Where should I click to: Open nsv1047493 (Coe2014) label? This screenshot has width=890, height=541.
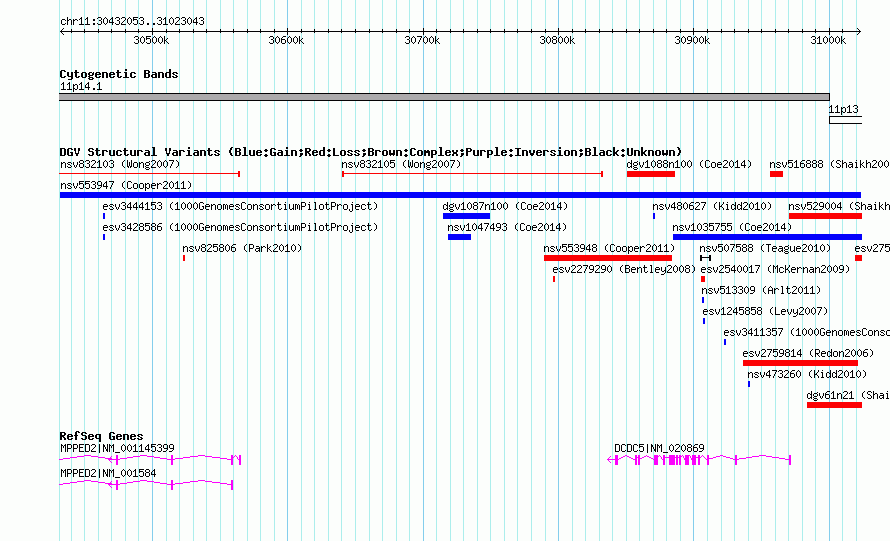[x=507, y=227]
